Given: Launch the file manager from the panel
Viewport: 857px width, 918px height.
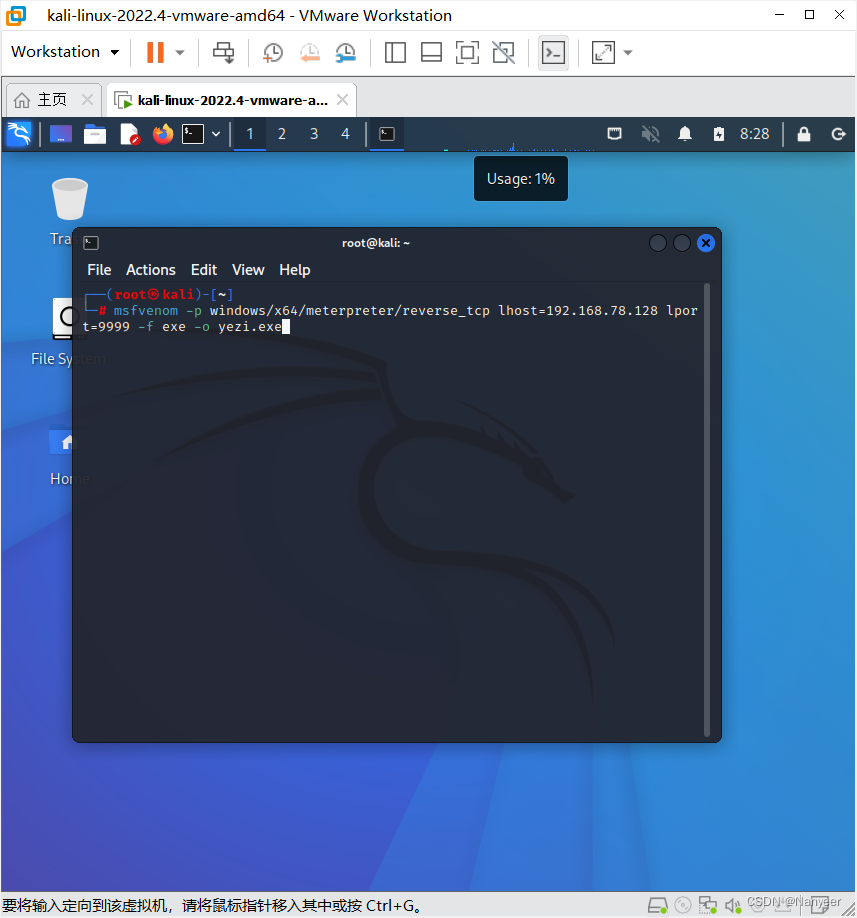Looking at the screenshot, I should 95,134.
